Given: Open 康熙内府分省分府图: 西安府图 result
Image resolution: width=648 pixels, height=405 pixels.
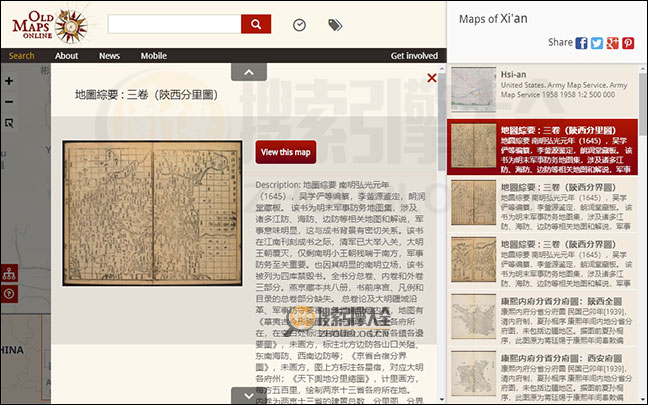Looking at the screenshot, I should 543,375.
